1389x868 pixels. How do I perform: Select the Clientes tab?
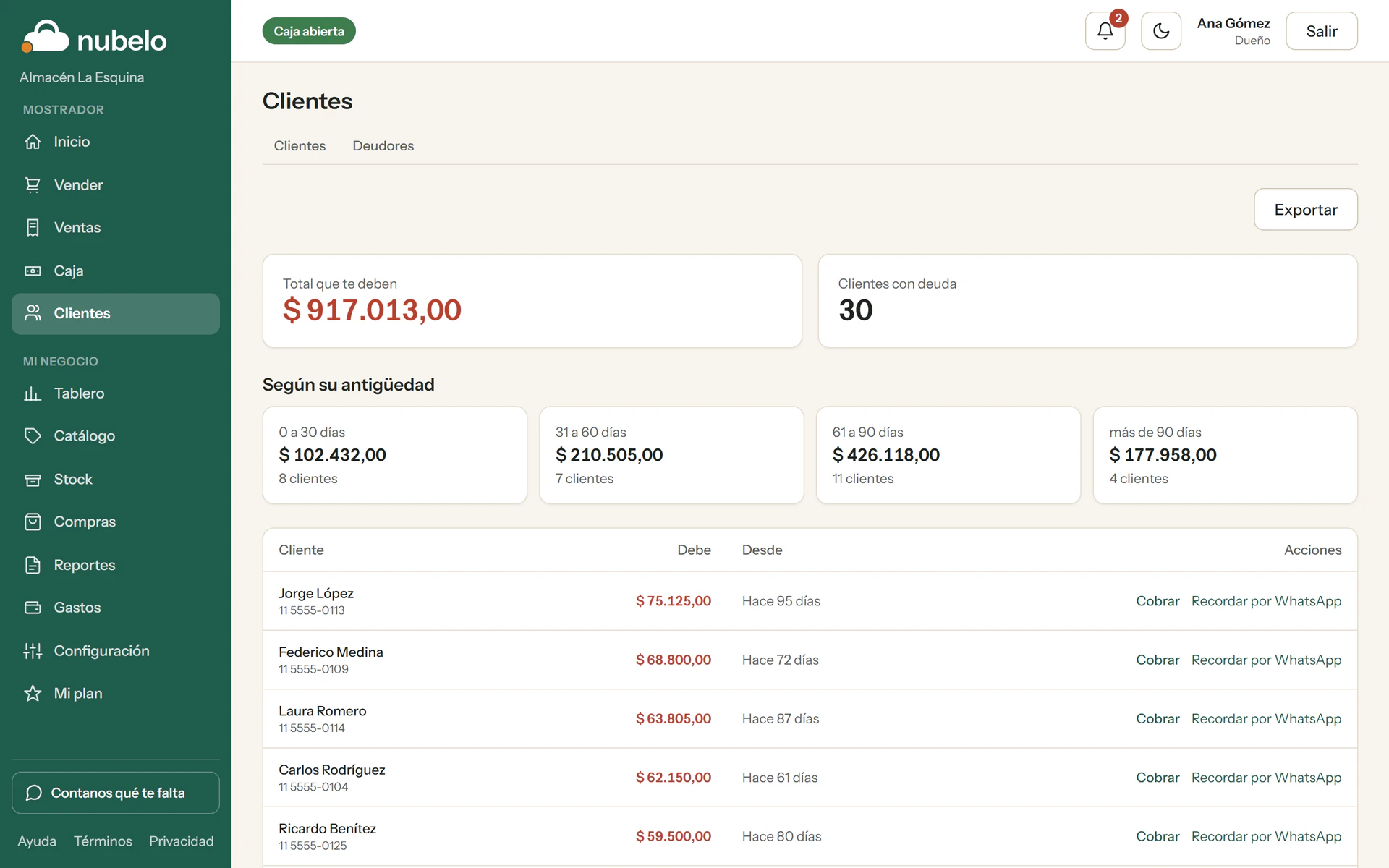(x=300, y=146)
